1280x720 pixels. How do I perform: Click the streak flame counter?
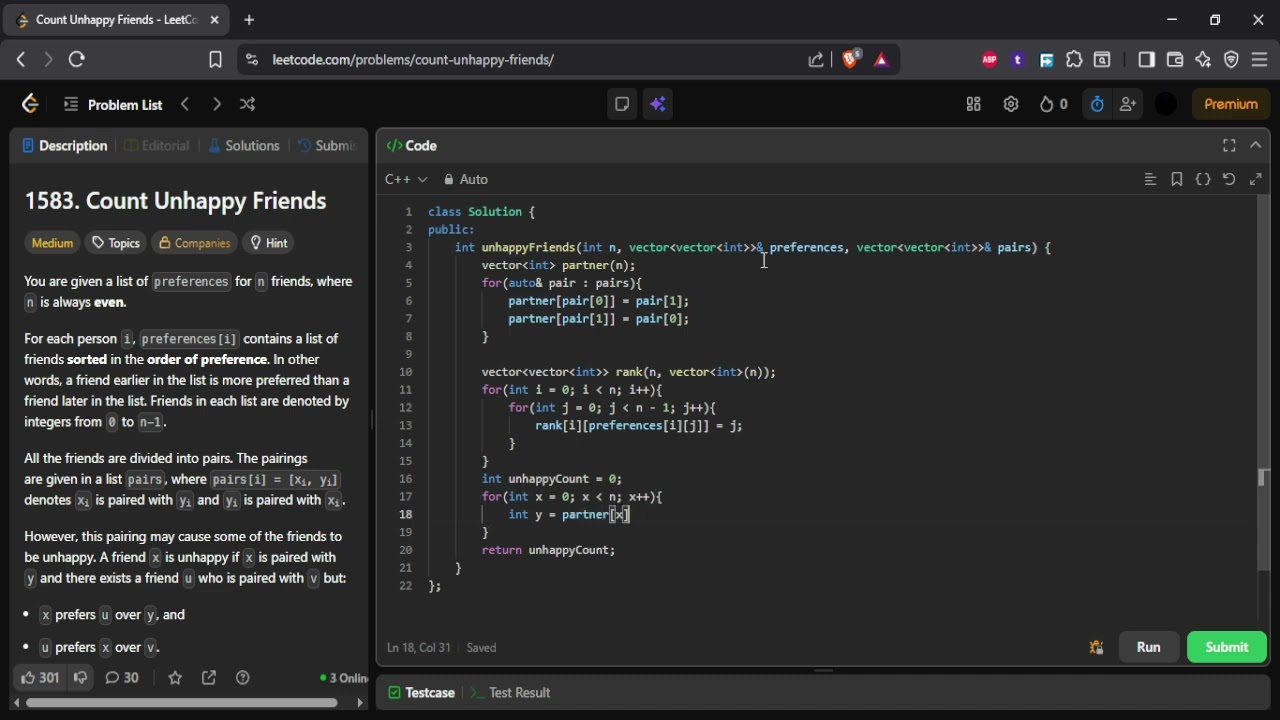(1053, 104)
